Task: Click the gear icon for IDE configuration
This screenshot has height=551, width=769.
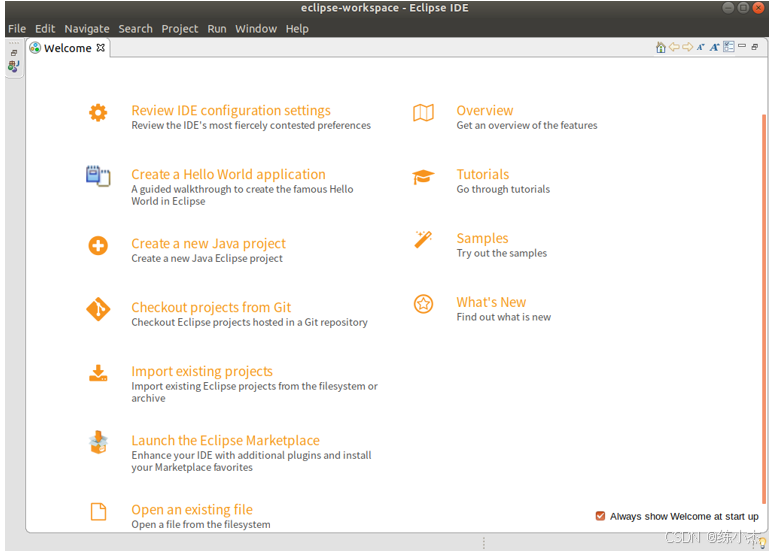Action: click(98, 112)
